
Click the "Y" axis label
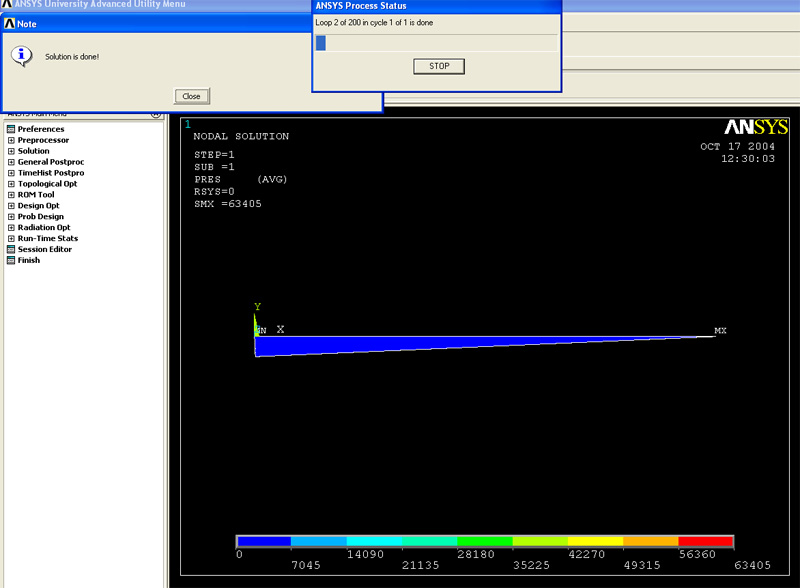click(x=257, y=307)
